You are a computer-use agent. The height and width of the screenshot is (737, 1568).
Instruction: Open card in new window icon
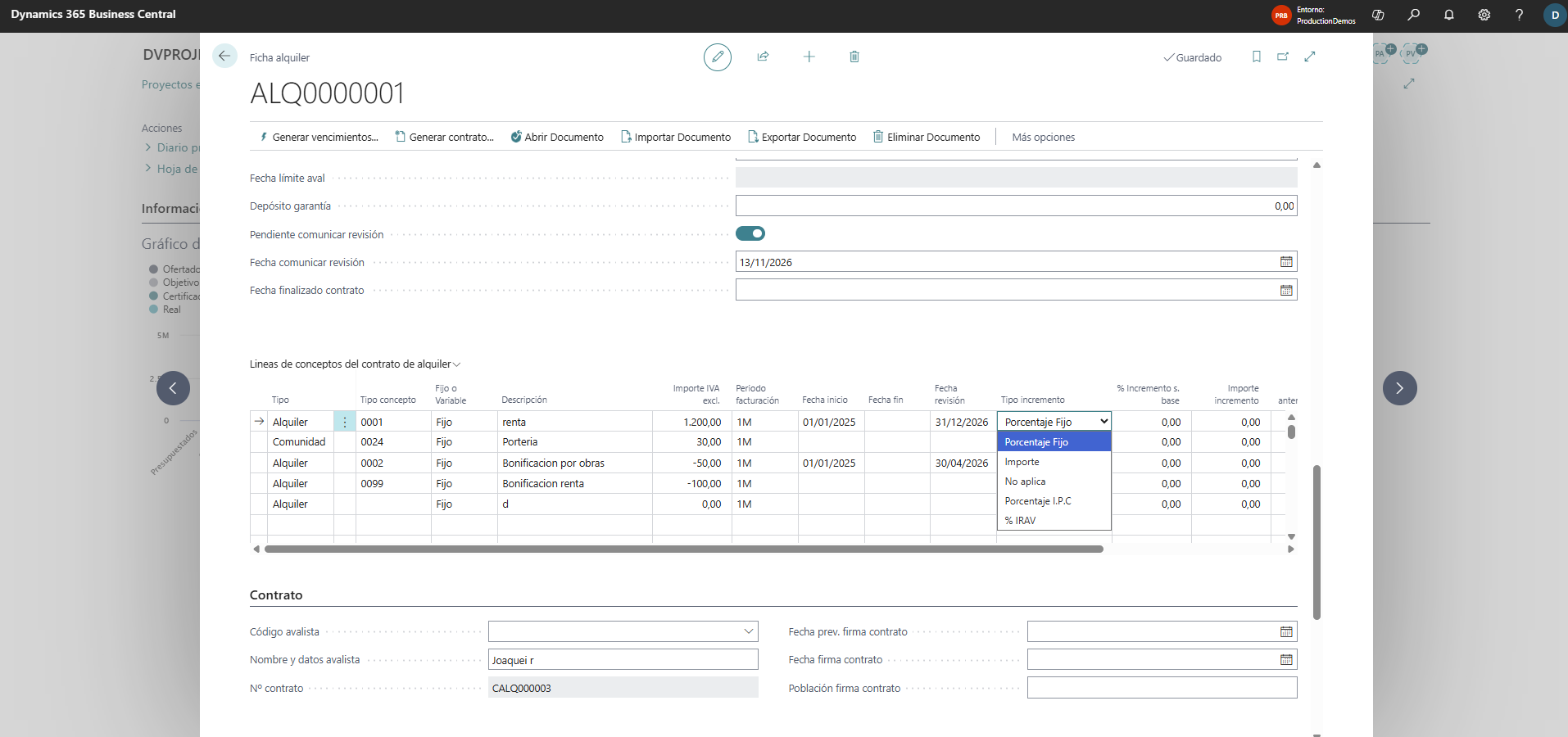[1283, 57]
